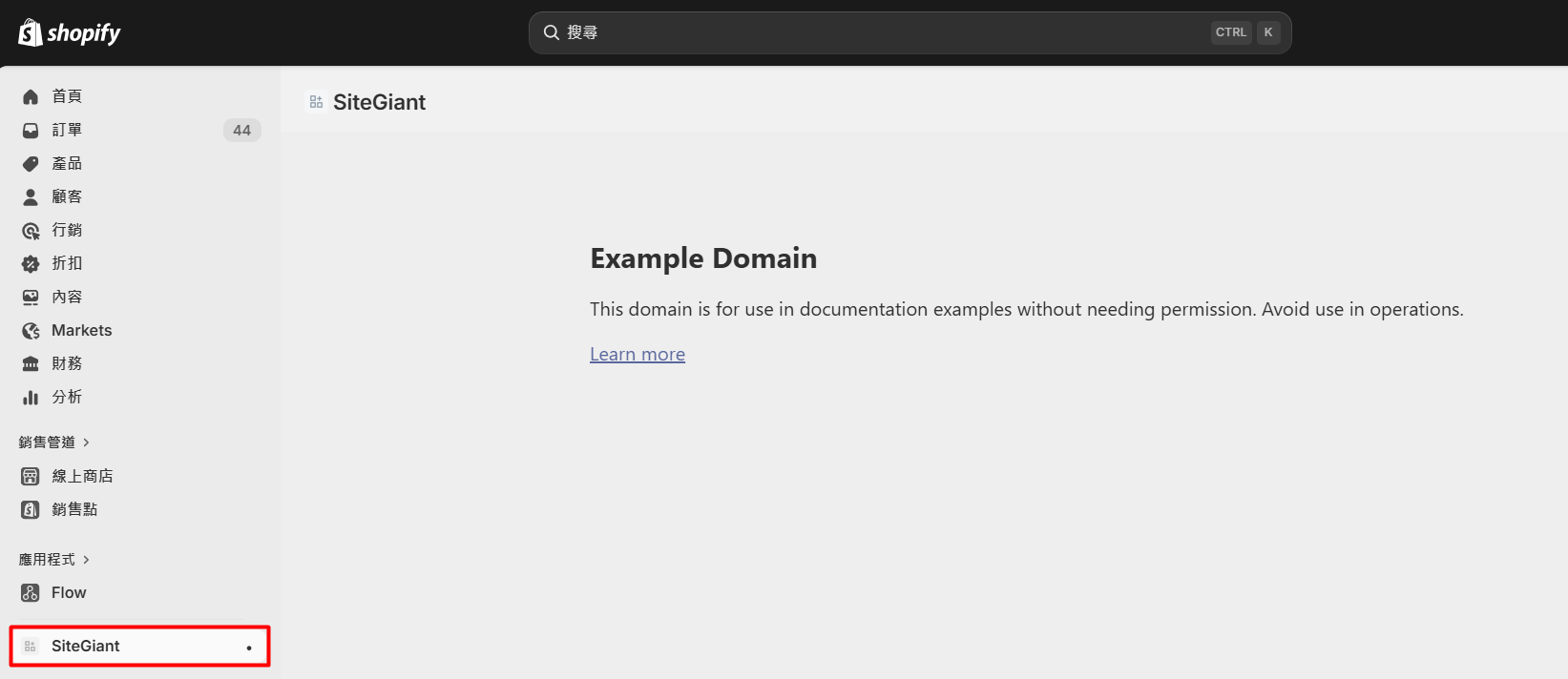Click the orders count badge 44
The width and height of the screenshot is (1568, 679).
[241, 131]
